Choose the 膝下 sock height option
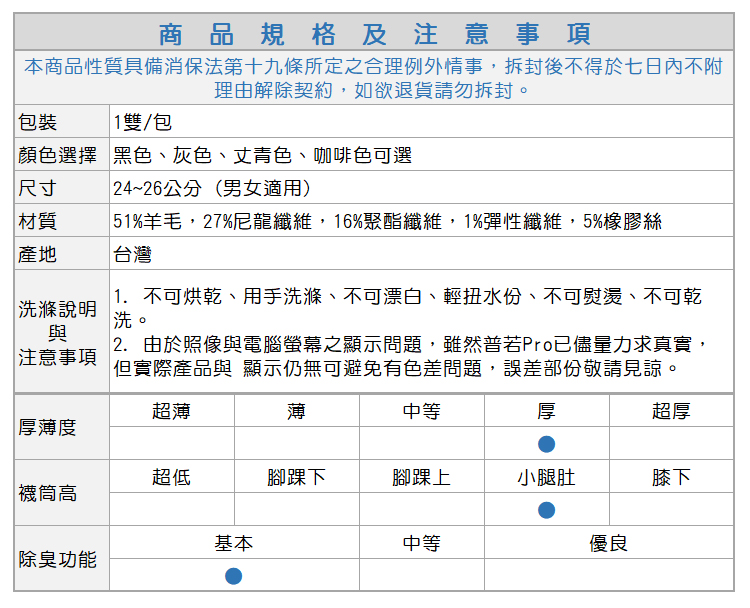The image size is (750, 608). [x=671, y=477]
